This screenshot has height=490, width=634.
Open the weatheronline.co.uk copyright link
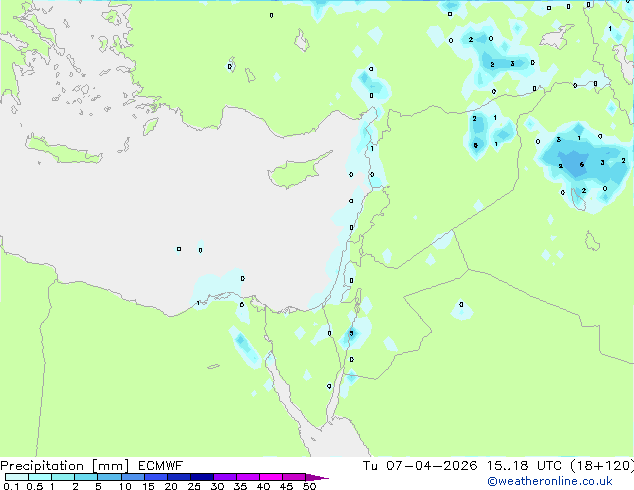coord(550,481)
